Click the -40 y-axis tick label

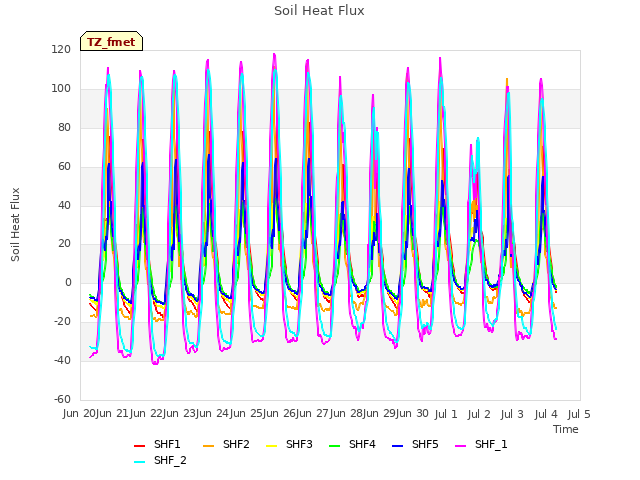pyautogui.click(x=62, y=360)
